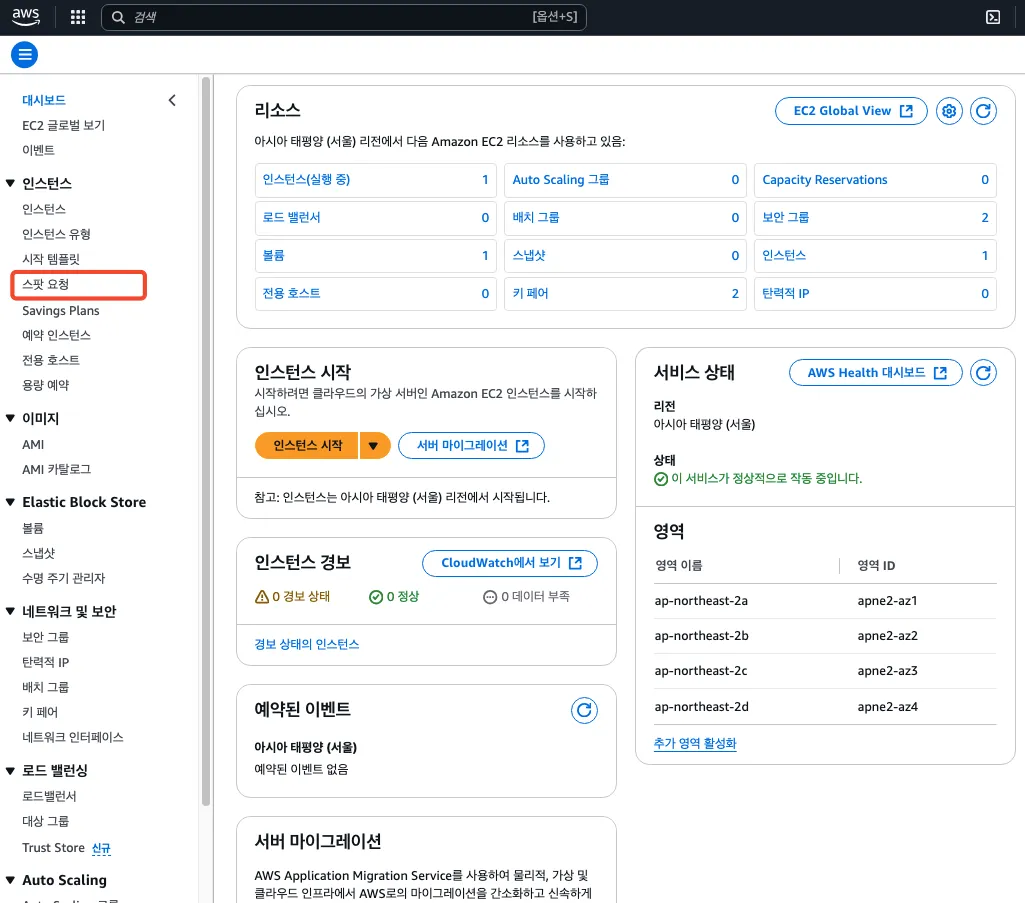Collapse the Auto Scaling sidebar section

click(x=10, y=880)
